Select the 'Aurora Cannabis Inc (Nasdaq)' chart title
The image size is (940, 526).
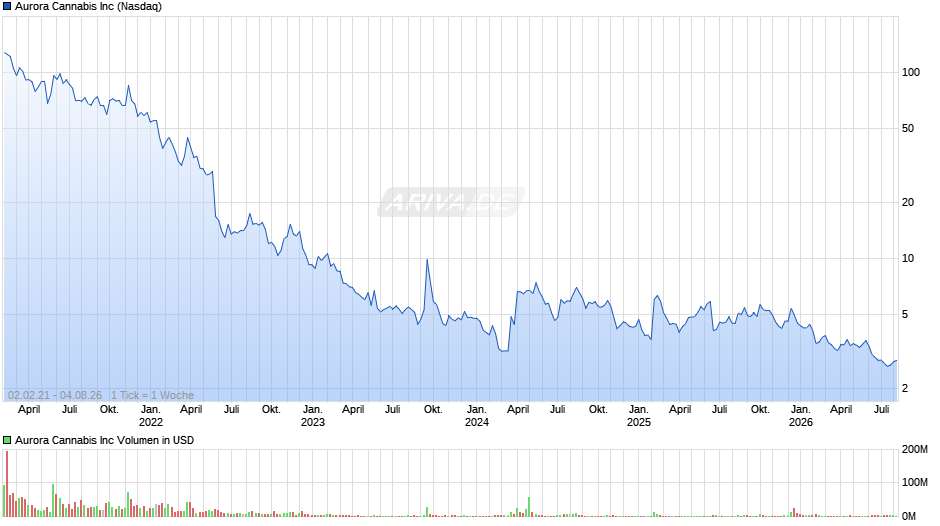tap(88, 7)
